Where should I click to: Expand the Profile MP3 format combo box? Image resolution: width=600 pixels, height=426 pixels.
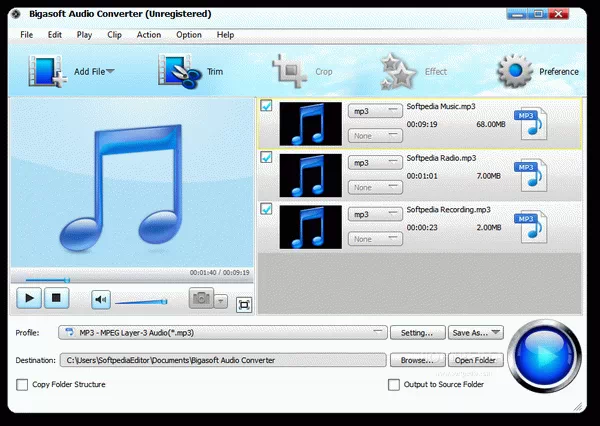[223, 333]
